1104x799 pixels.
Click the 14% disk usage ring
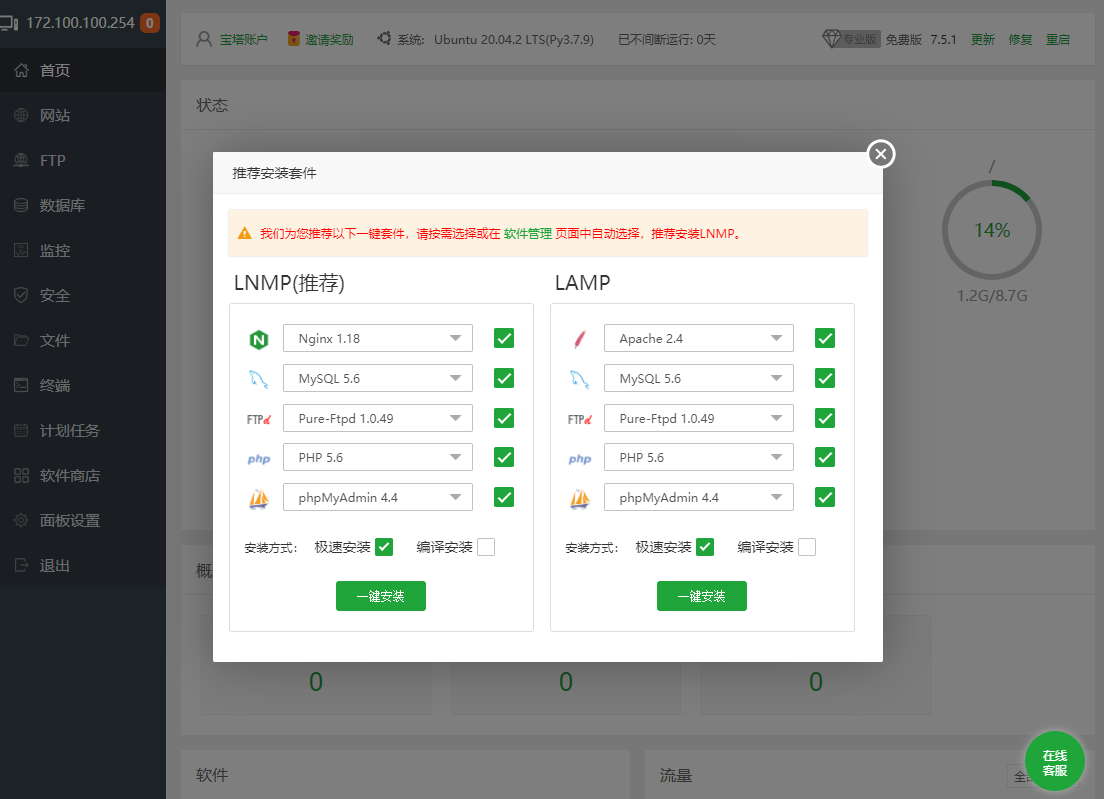click(x=992, y=230)
